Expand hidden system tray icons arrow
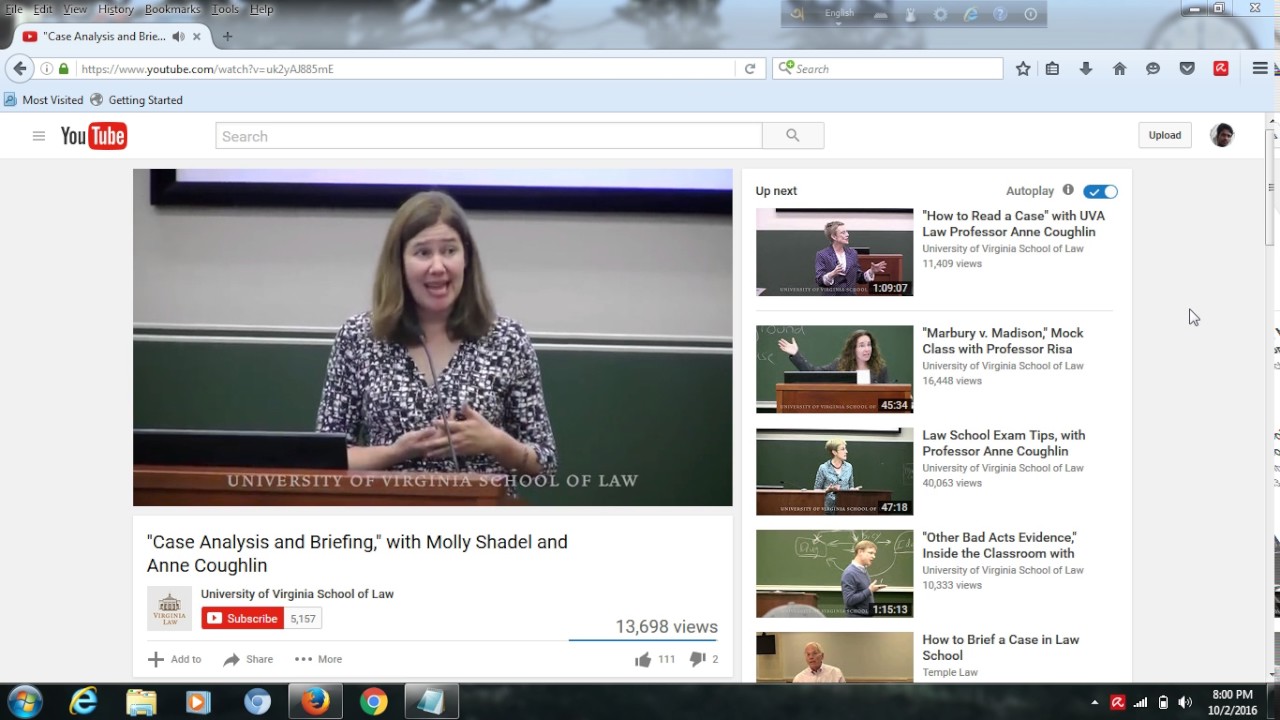 coord(1094,702)
